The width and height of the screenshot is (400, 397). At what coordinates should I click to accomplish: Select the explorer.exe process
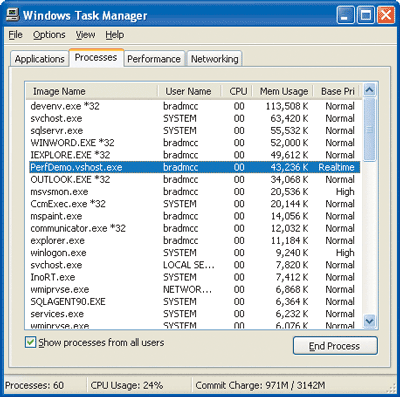pyautogui.click(x=194, y=241)
